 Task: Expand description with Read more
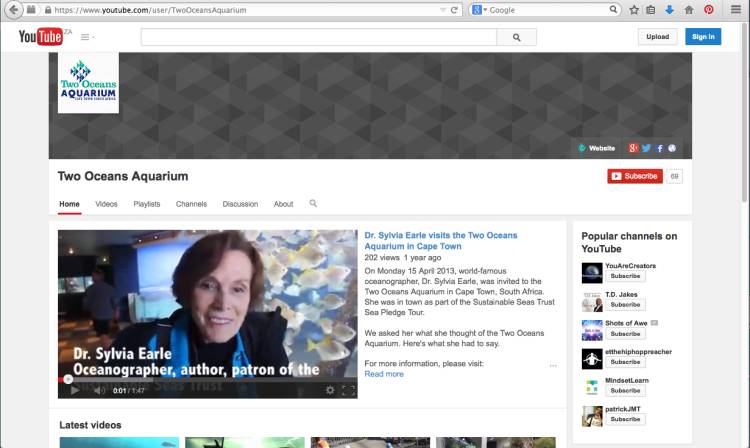tap(384, 374)
